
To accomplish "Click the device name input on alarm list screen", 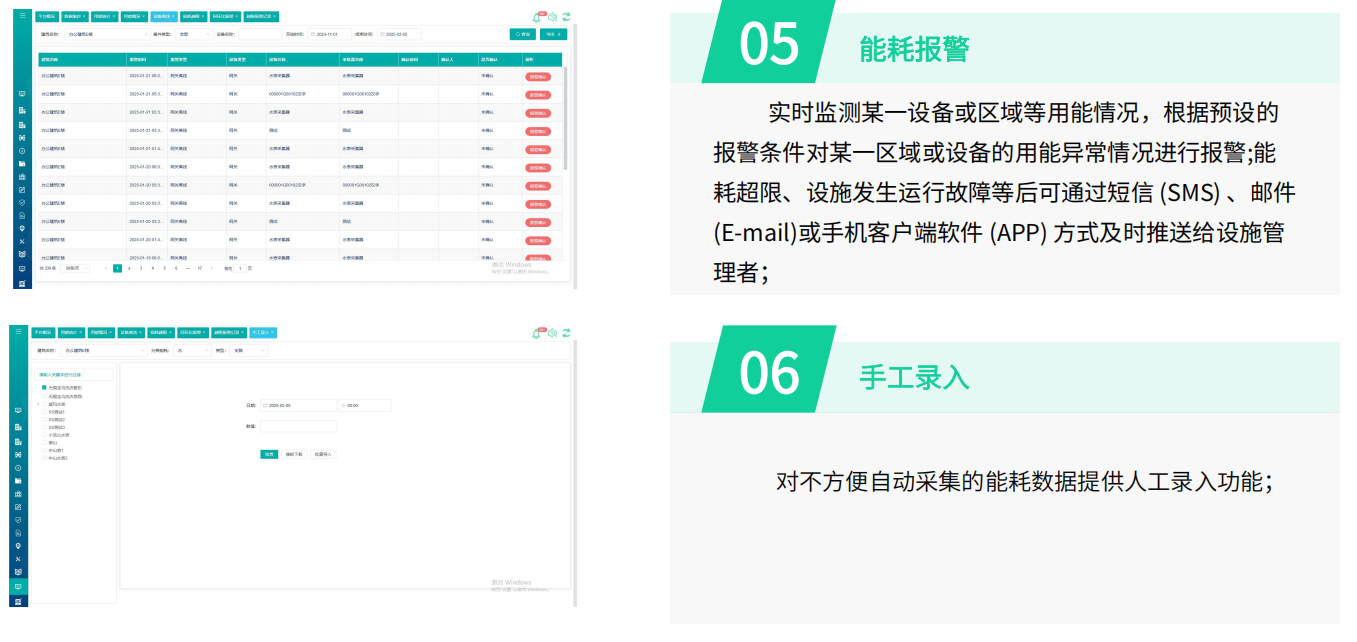I will 260,34.
